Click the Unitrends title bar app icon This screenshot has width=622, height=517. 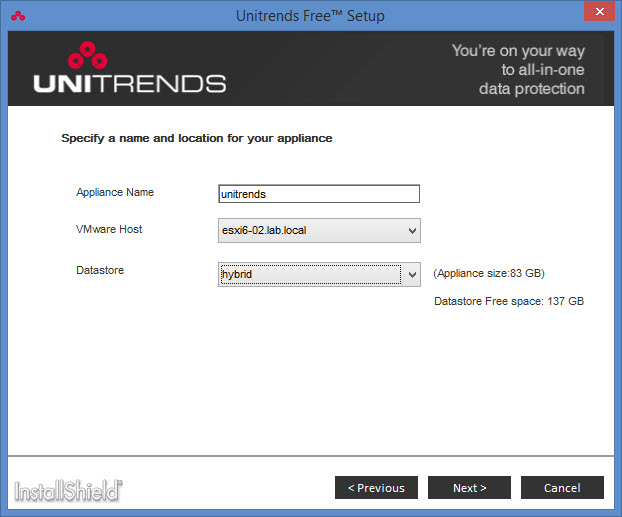point(18,16)
